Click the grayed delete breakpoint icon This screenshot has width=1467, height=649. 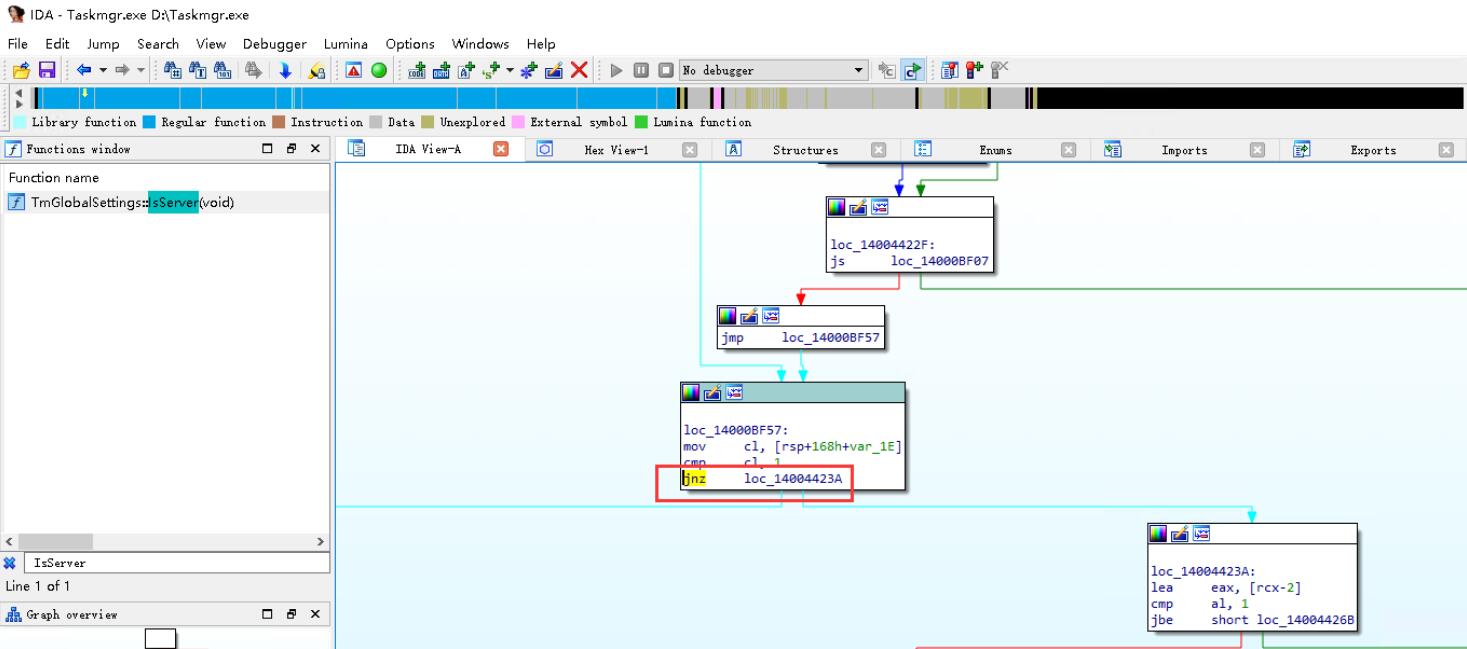(997, 70)
